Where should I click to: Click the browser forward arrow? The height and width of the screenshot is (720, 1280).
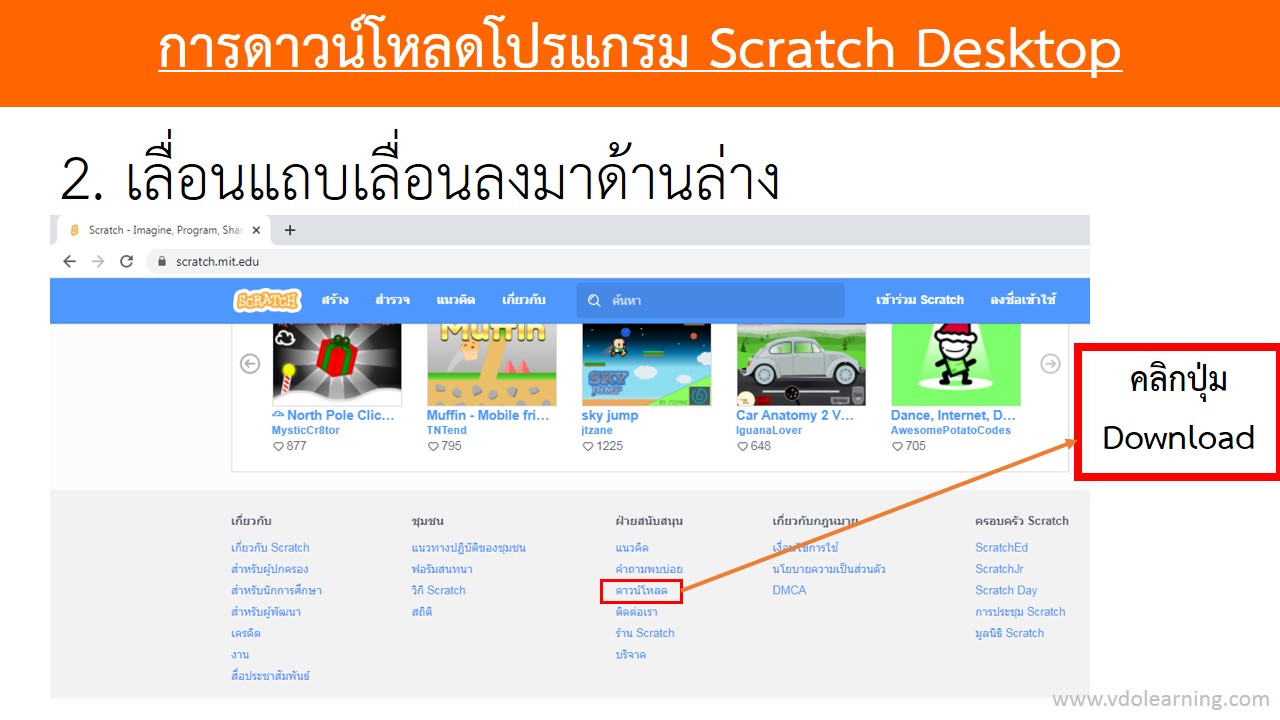click(x=98, y=261)
